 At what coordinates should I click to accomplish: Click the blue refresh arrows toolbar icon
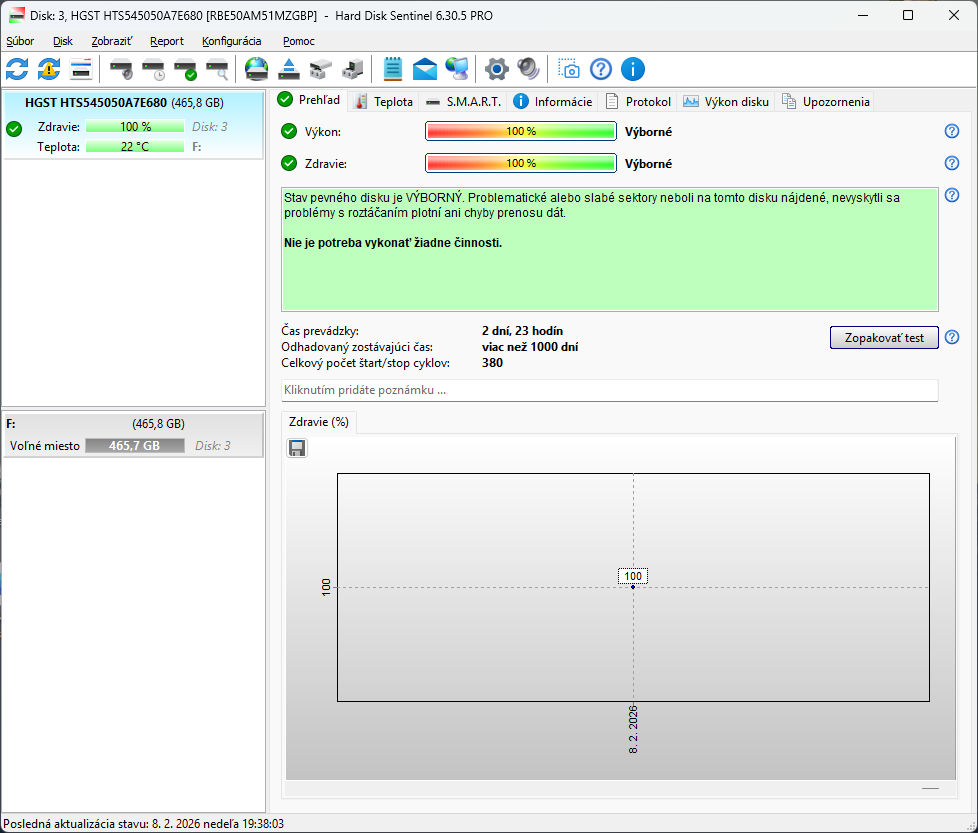[x=17, y=69]
